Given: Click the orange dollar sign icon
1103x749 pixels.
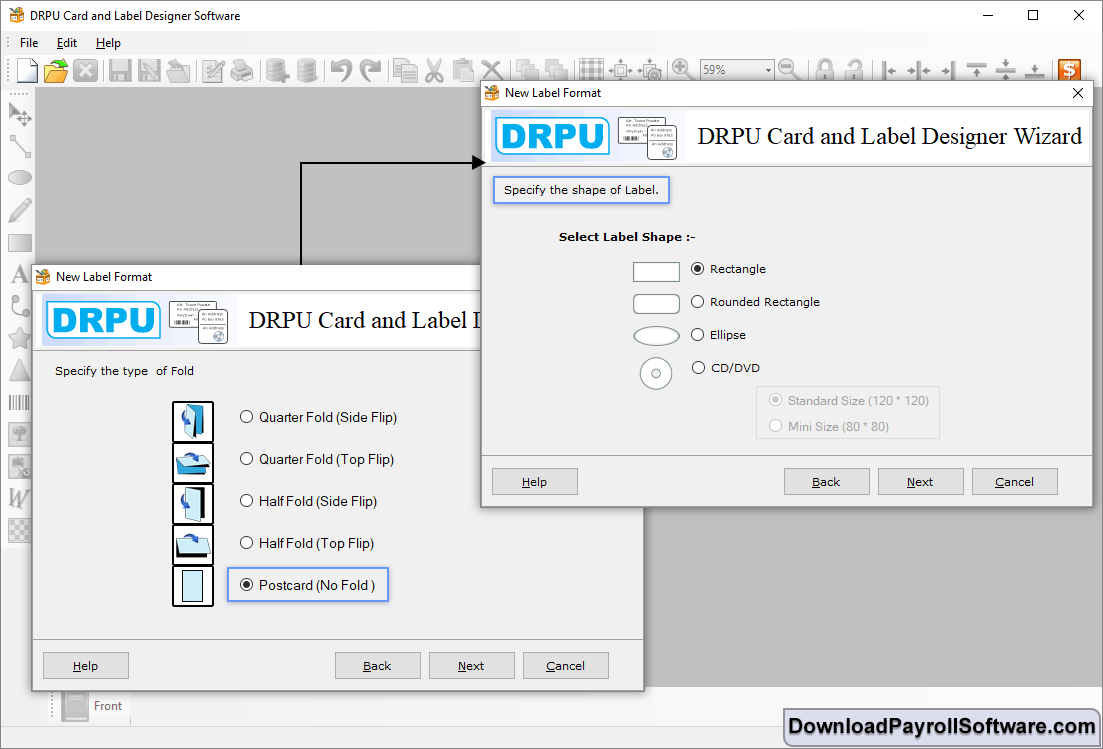Looking at the screenshot, I should coord(1069,70).
